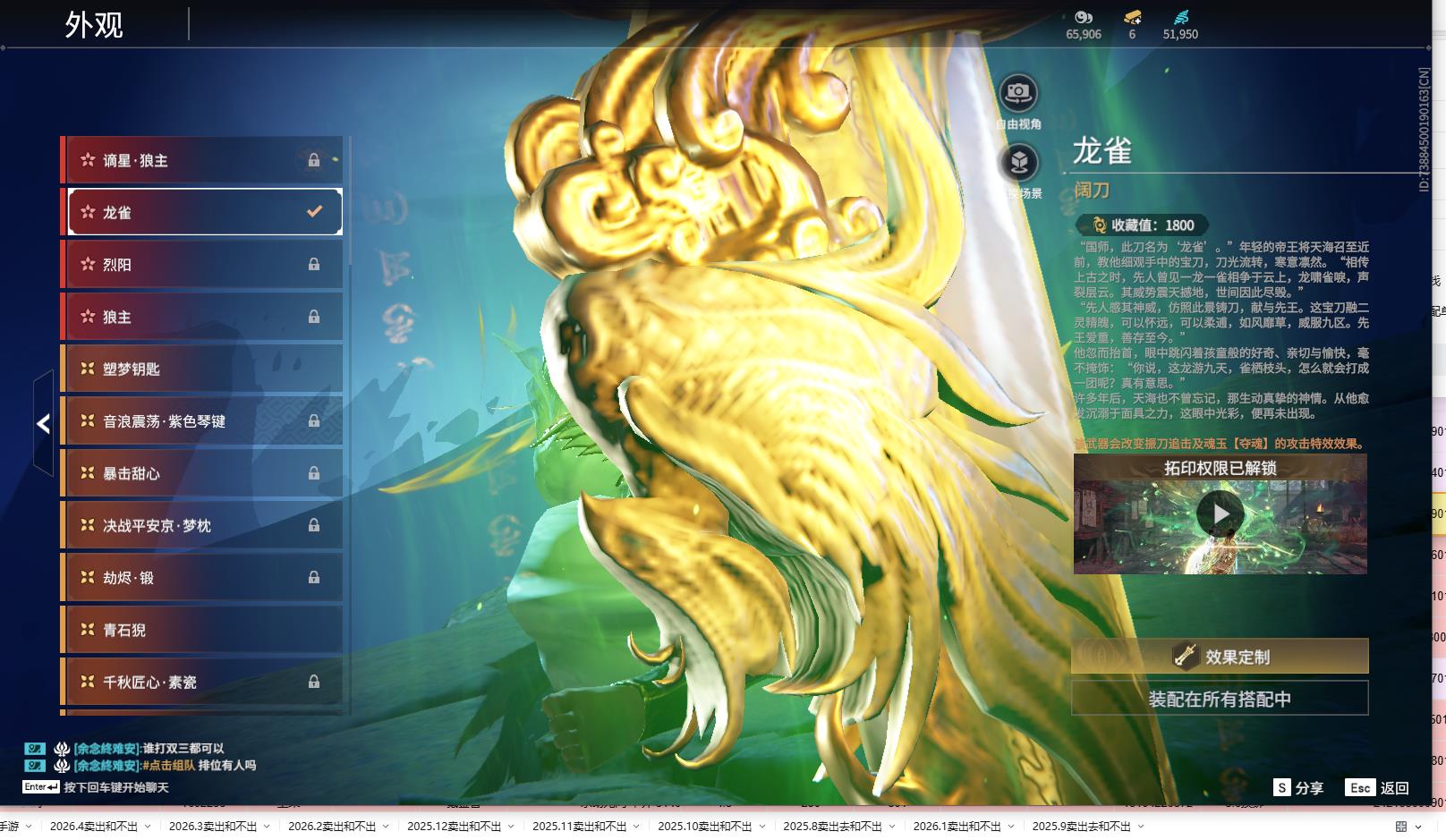Click the lock icon on 烈阳 skin
1446x840 pixels.
314,265
